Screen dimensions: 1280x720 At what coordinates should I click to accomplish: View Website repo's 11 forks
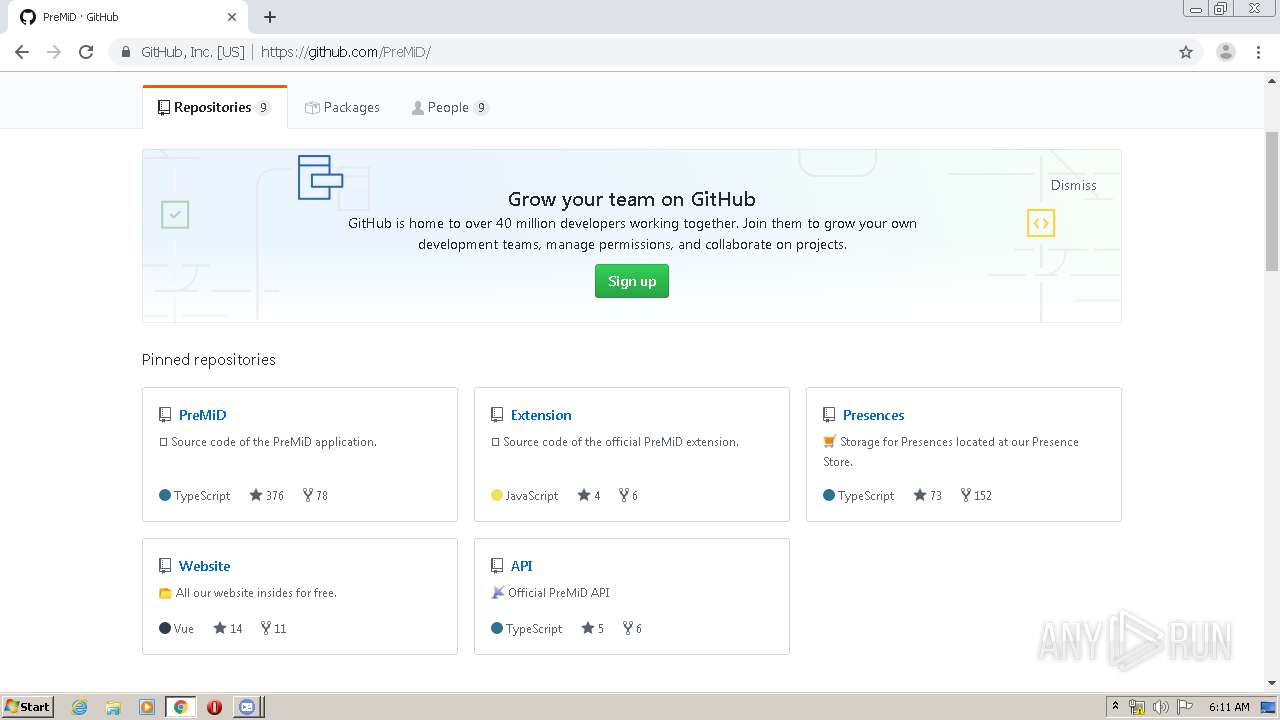click(273, 628)
